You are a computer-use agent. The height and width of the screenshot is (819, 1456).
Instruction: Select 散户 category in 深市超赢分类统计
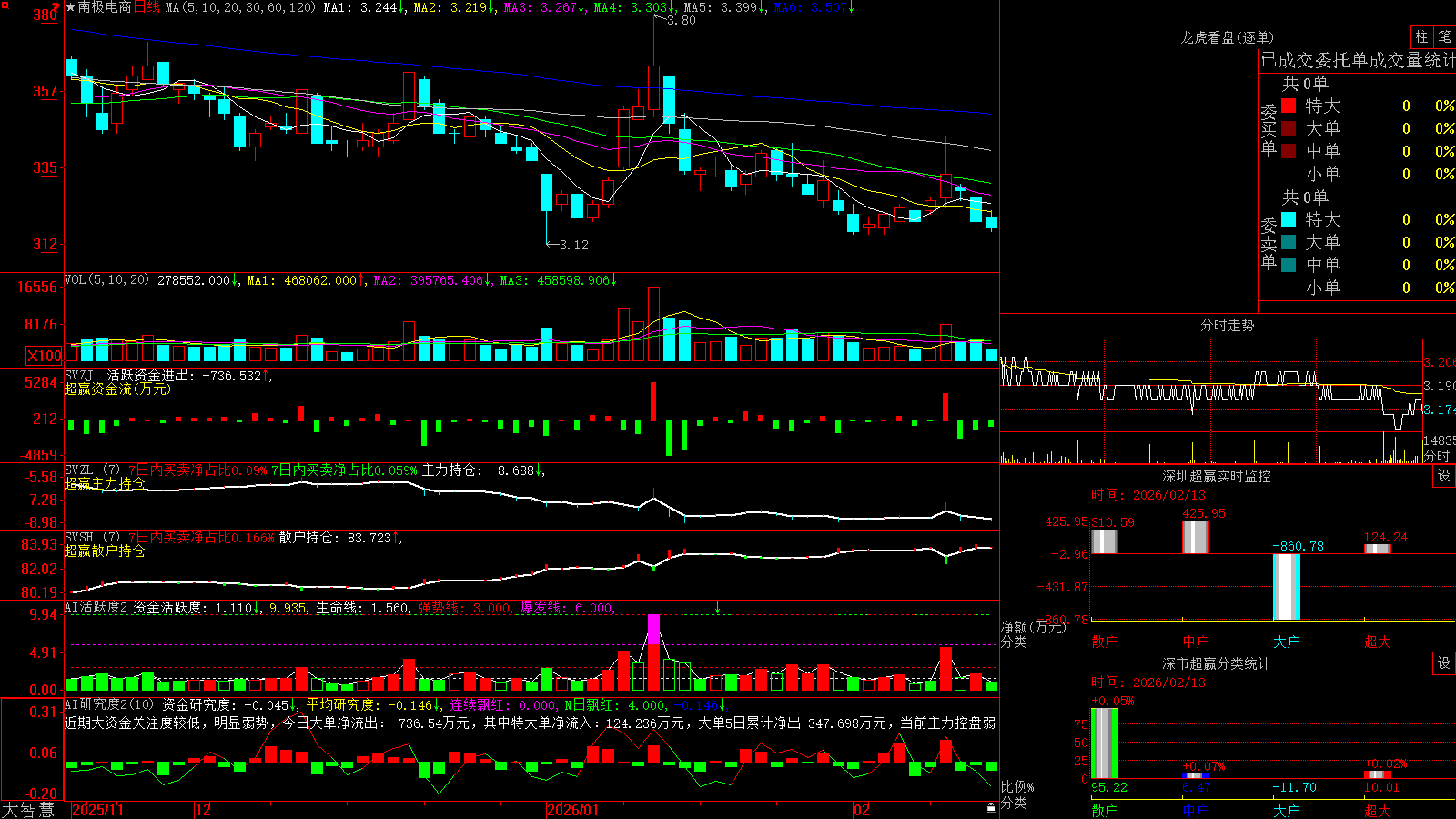point(1105,810)
